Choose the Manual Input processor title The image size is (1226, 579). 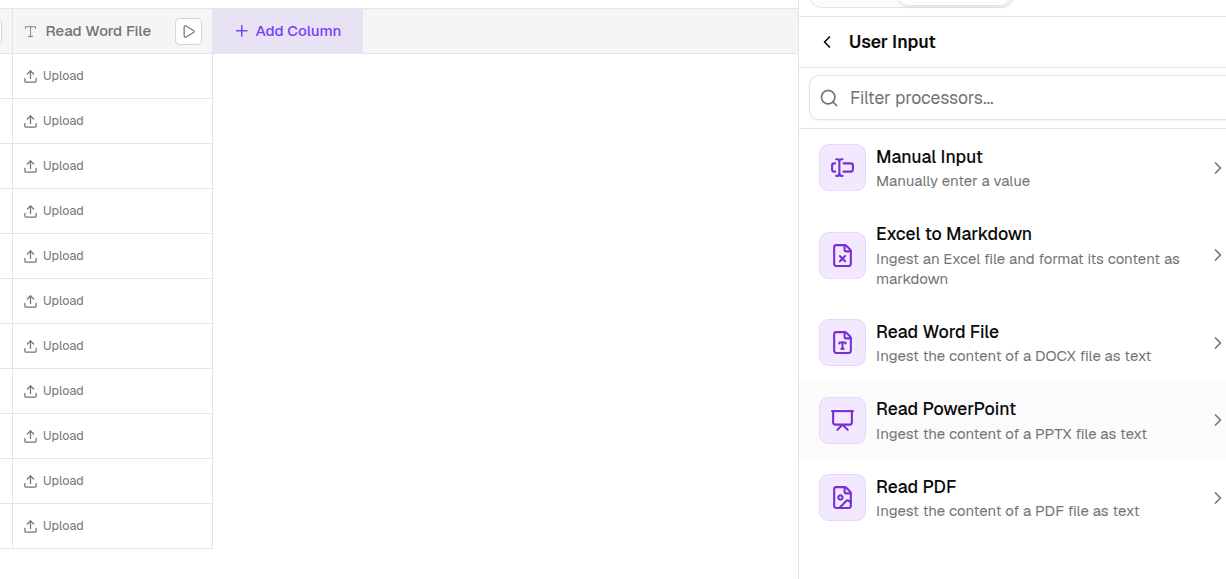(929, 157)
